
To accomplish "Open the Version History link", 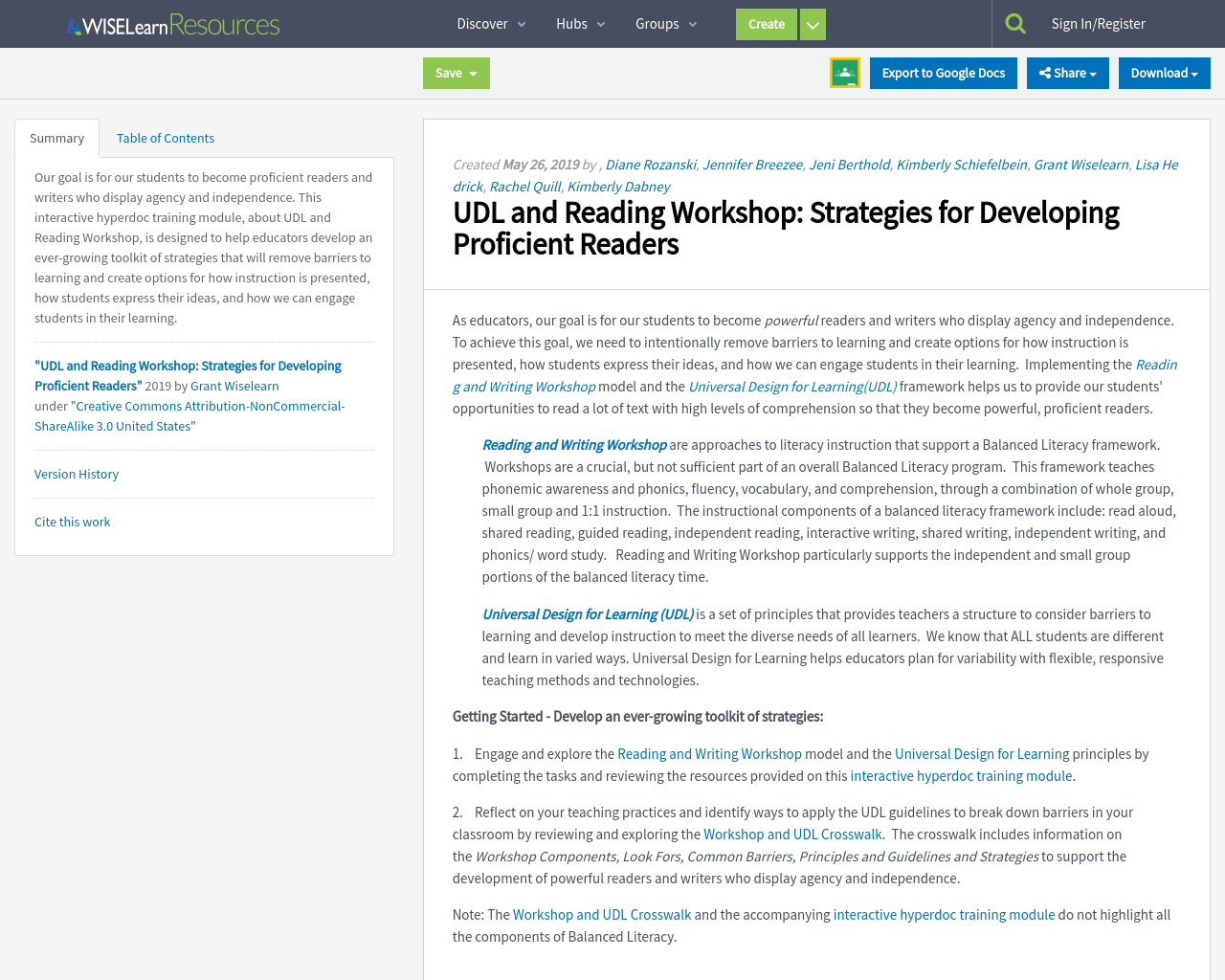I will tap(76, 473).
